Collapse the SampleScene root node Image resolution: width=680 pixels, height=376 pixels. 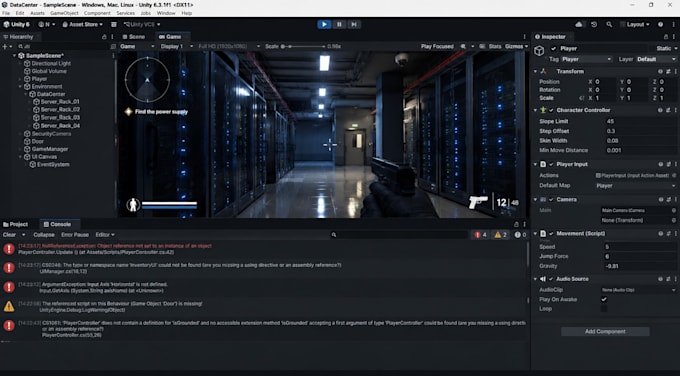click(14, 56)
